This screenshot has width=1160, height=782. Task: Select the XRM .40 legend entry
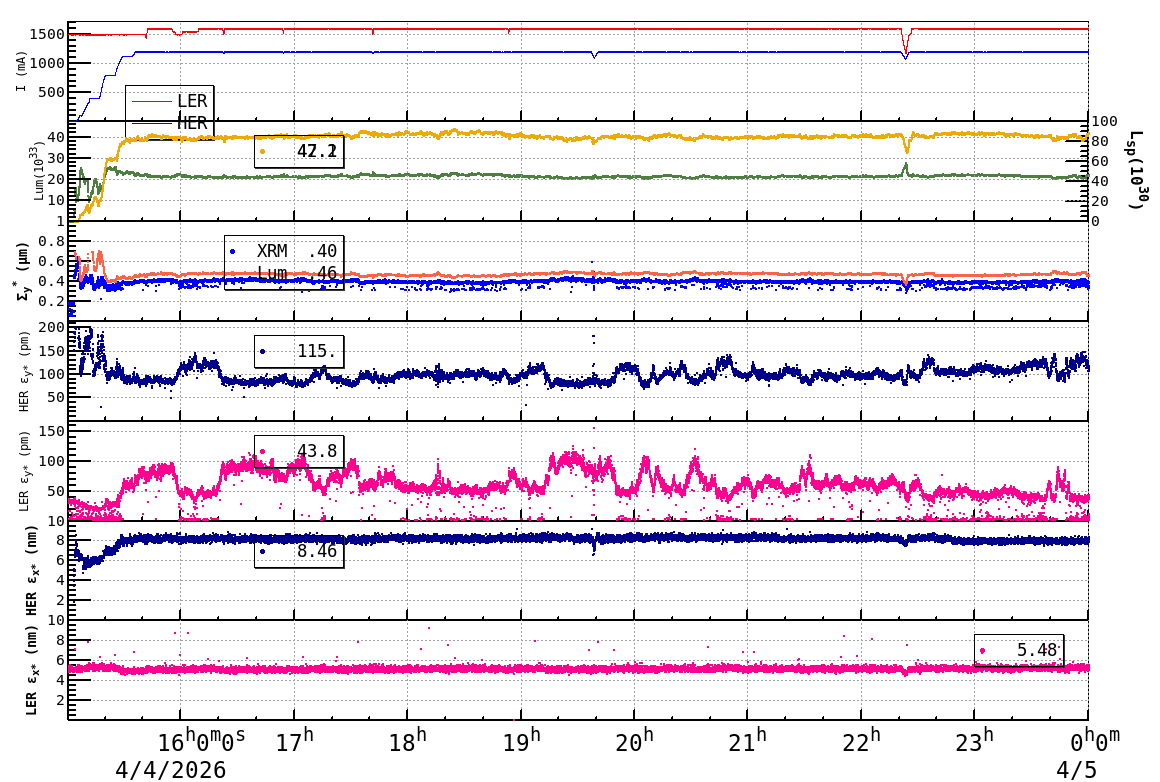284,252
